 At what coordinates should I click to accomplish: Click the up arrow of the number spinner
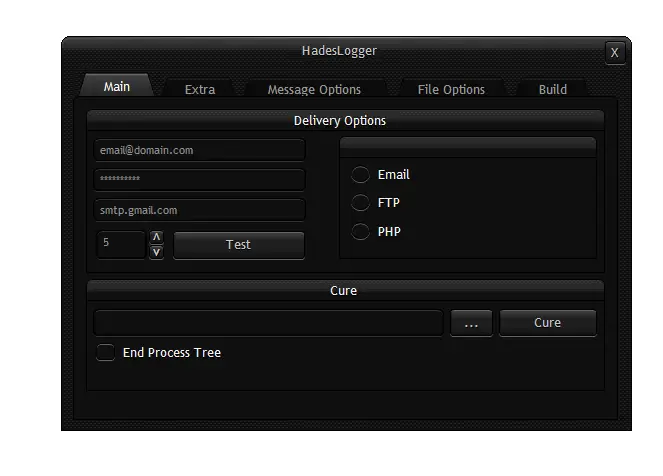click(x=156, y=237)
